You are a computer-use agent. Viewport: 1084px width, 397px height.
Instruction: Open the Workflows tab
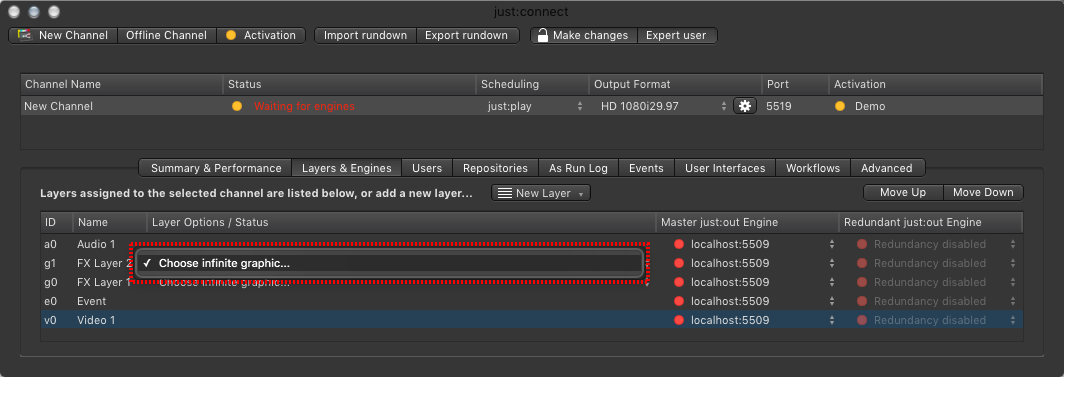pyautogui.click(x=813, y=168)
